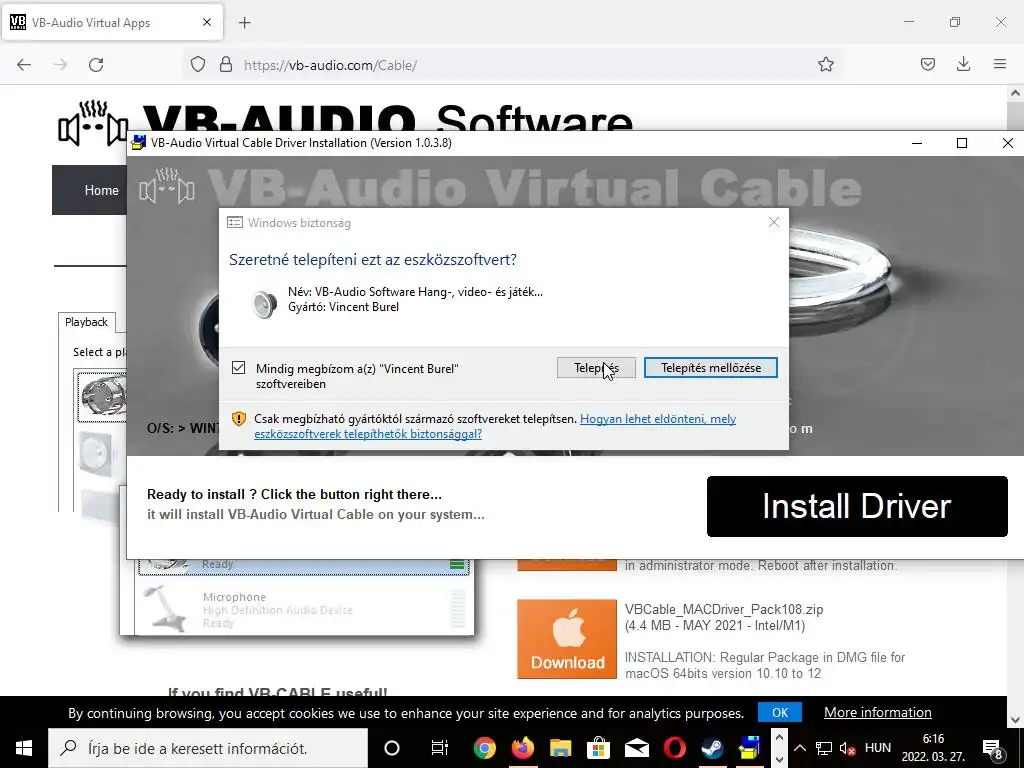Go back in Firefox browser
The width and height of the screenshot is (1024, 768).
[x=24, y=65]
